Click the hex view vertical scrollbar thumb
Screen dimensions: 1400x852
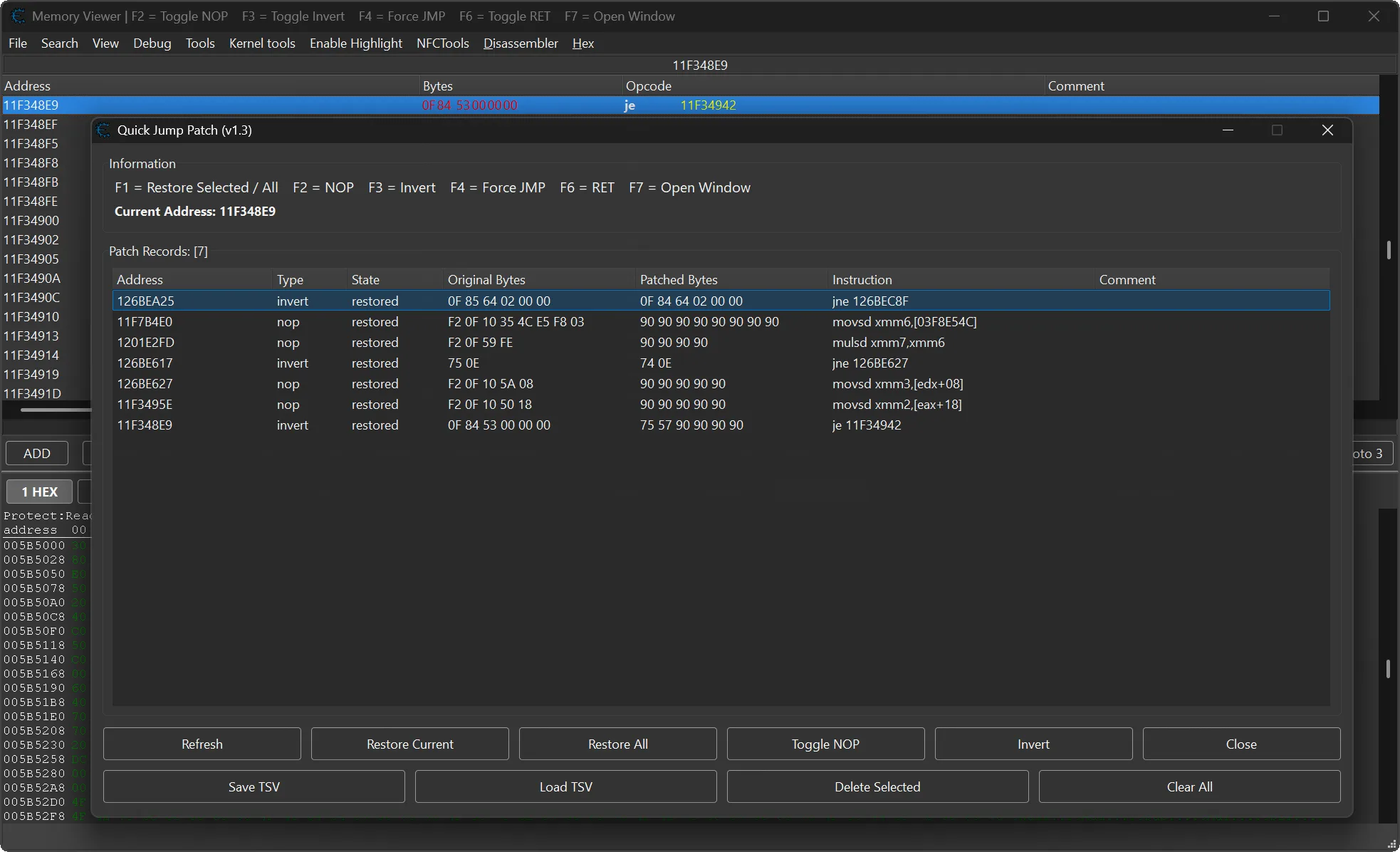[x=1389, y=668]
